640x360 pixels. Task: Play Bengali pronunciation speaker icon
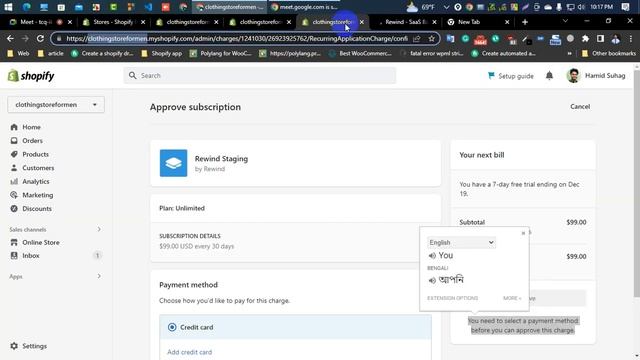click(432, 280)
